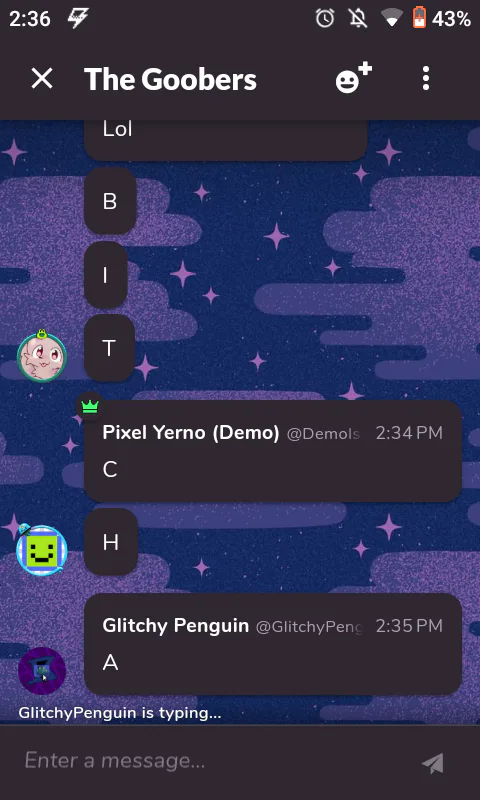The height and width of the screenshot is (800, 480).
Task: Focus the Enter a message field
Action: [x=214, y=761]
